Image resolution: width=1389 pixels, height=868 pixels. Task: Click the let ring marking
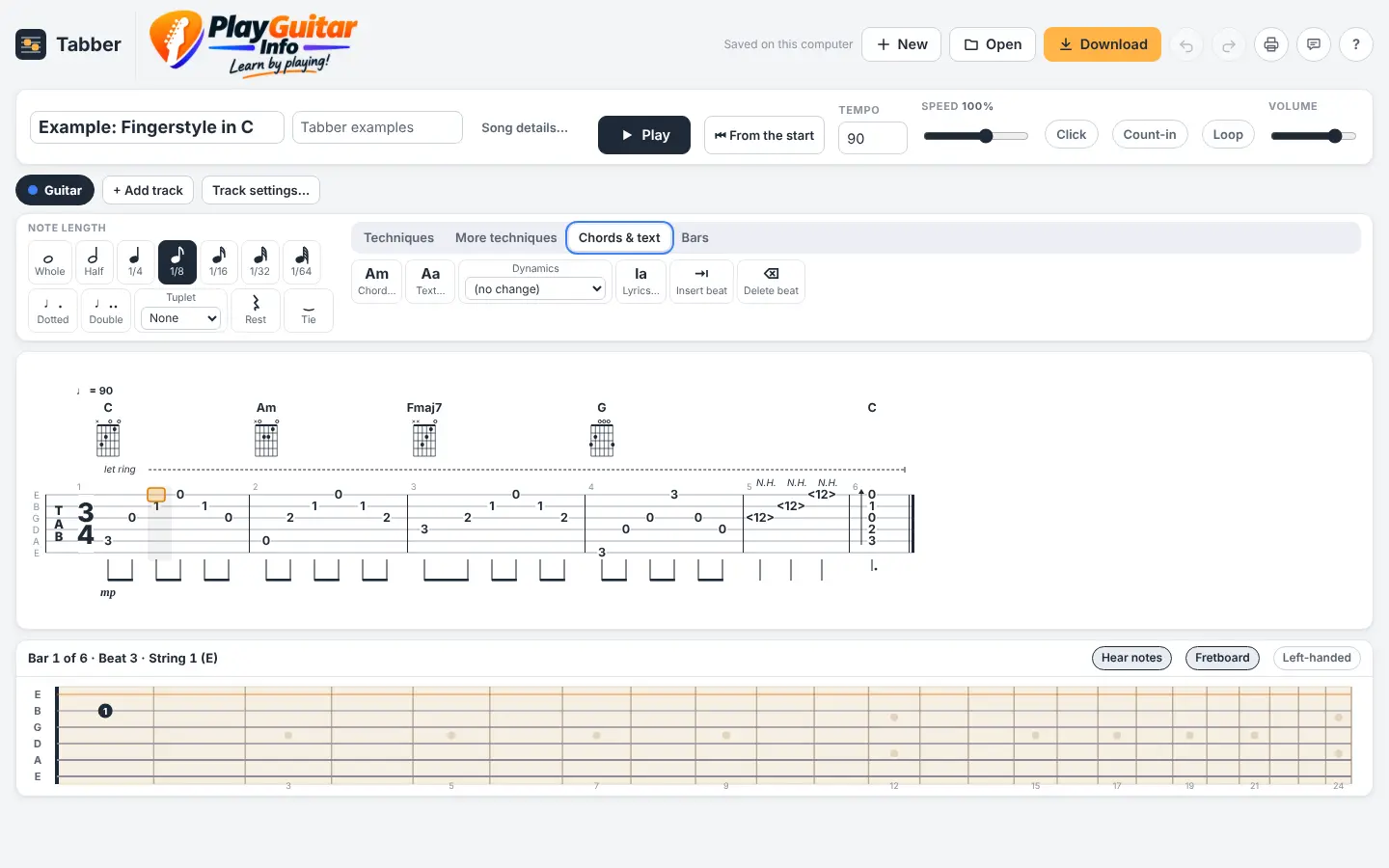120,470
